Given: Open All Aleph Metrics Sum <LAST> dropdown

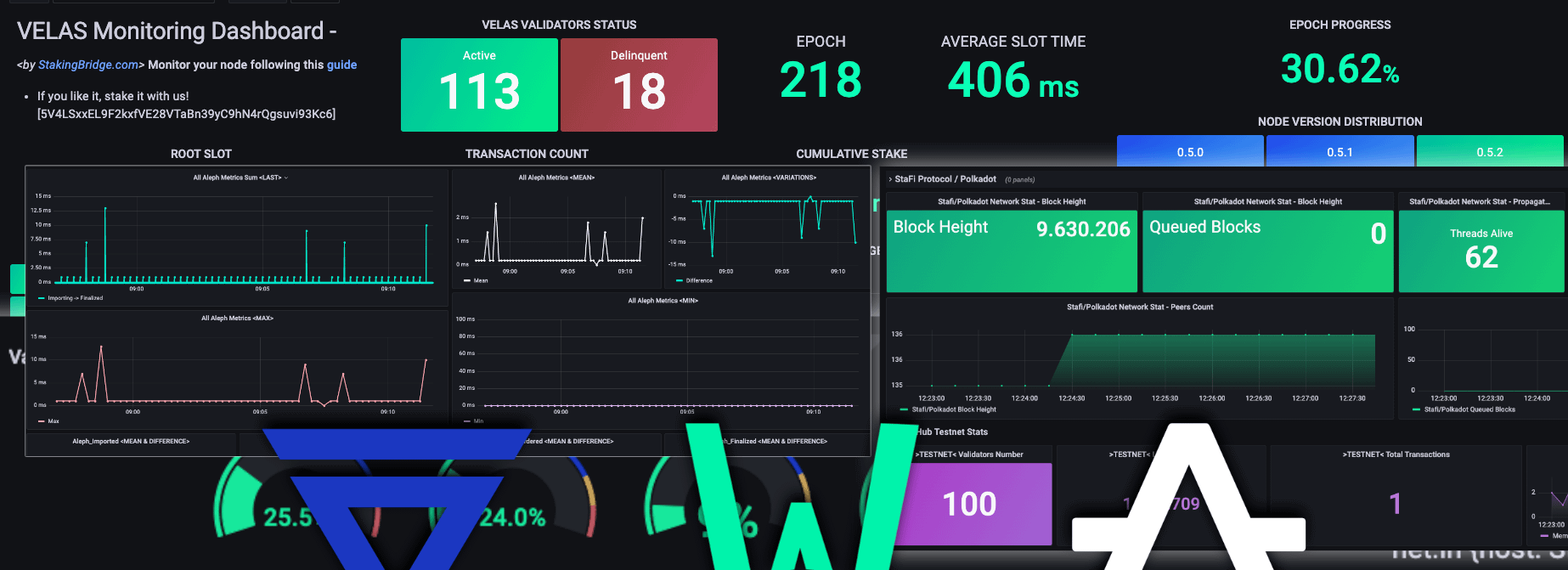Looking at the screenshot, I should pyautogui.click(x=240, y=178).
